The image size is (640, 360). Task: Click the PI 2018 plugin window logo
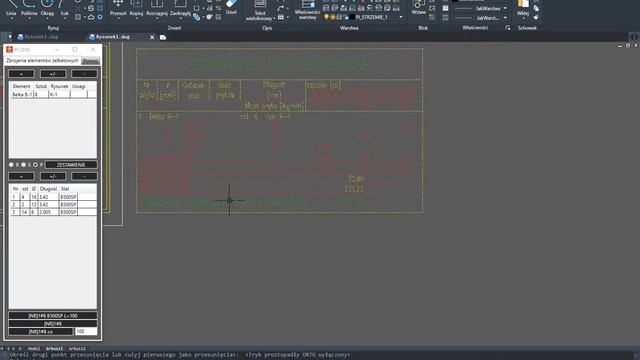click(x=9, y=49)
